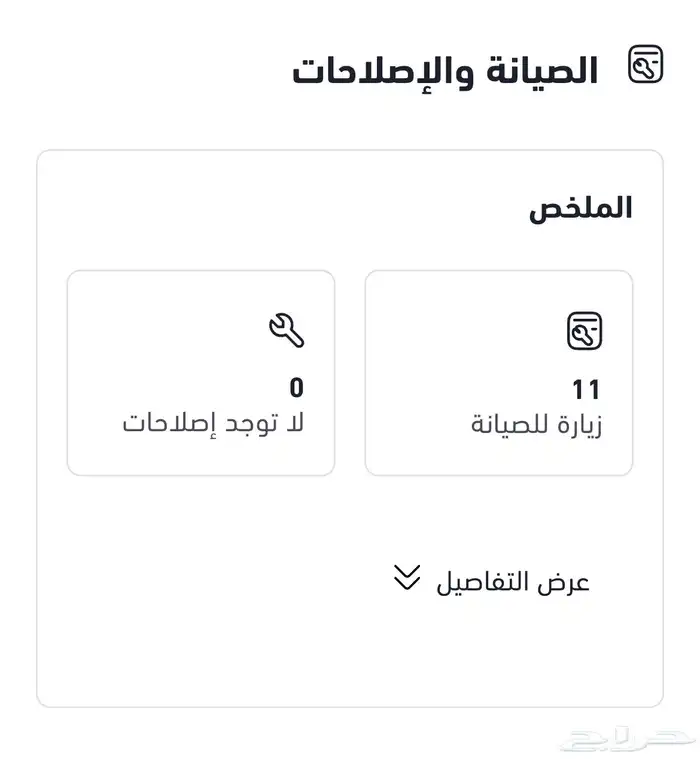Click the word التفاصيل in the details link
This screenshot has height=759, width=700.
pyautogui.click(x=483, y=582)
